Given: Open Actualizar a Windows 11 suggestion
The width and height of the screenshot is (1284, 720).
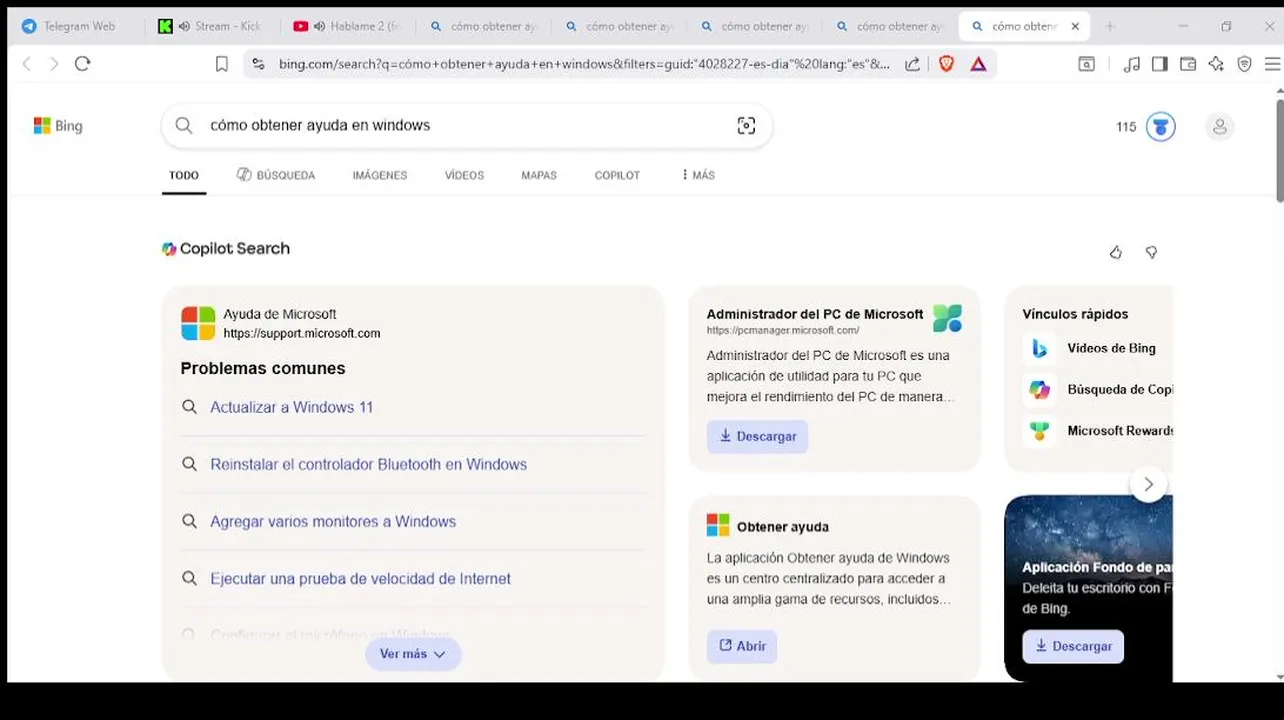Looking at the screenshot, I should pos(292,407).
